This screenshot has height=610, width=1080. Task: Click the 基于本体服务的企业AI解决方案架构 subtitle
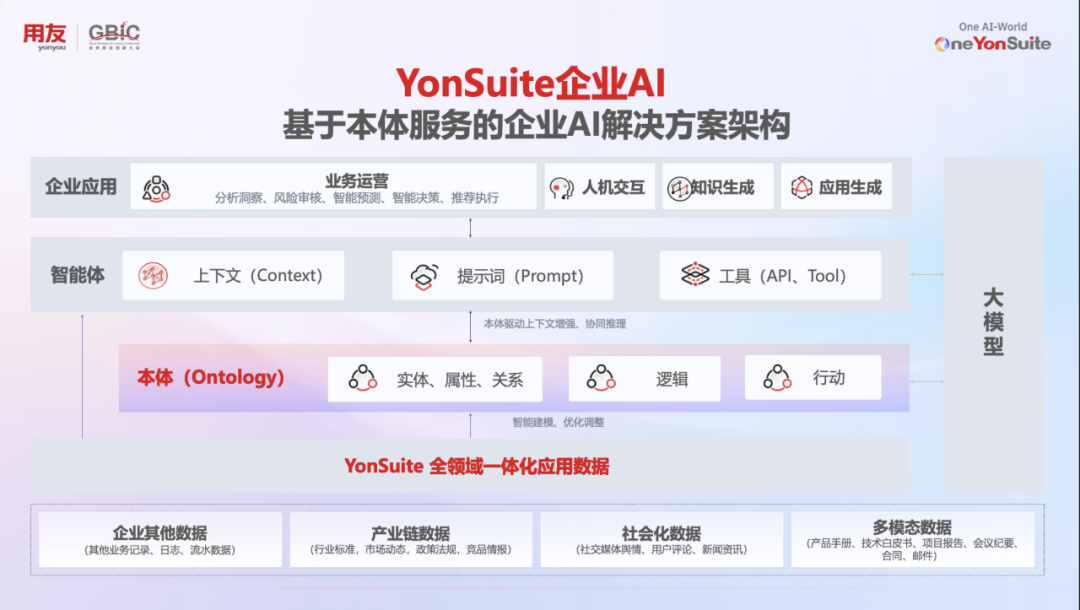pos(537,125)
